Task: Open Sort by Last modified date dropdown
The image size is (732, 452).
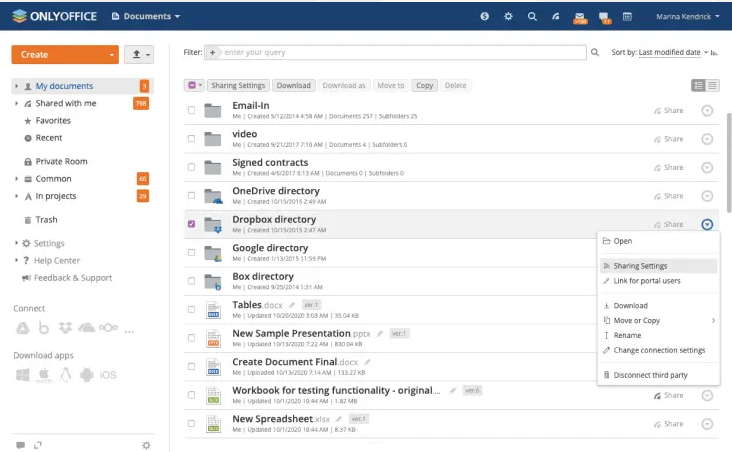Action: click(673, 52)
